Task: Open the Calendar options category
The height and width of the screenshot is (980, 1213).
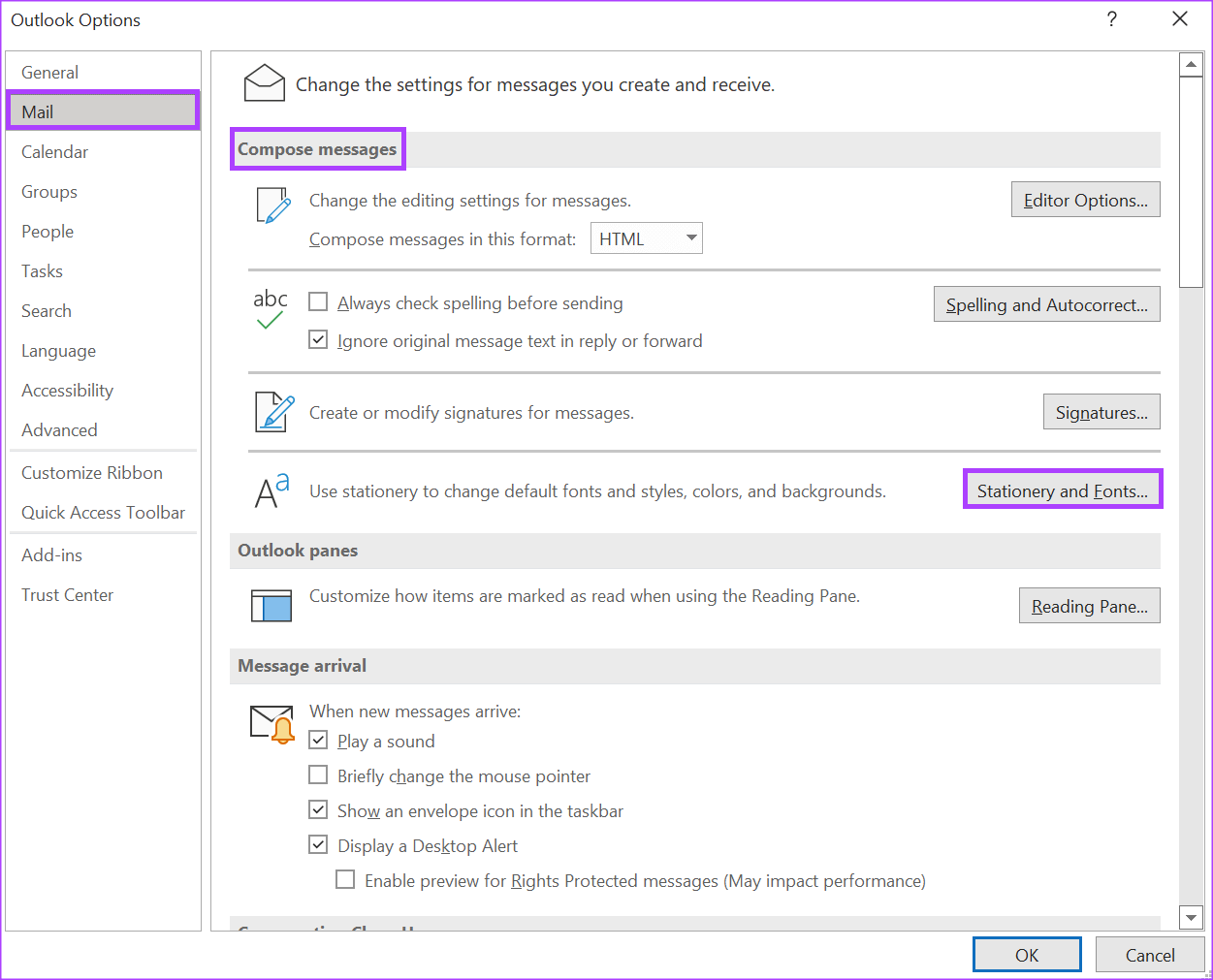Action: coord(103,152)
